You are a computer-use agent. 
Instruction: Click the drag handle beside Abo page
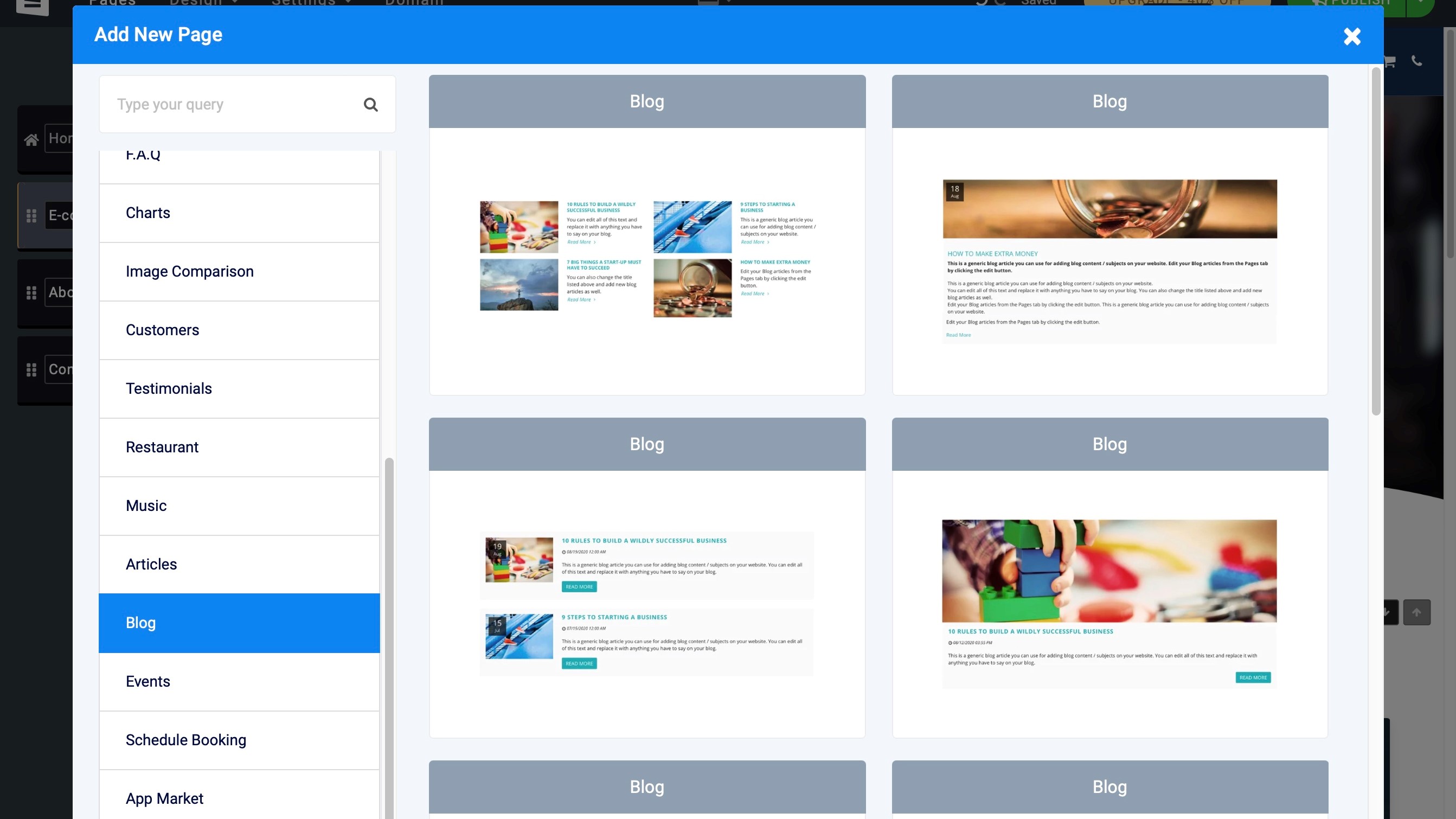coord(31,293)
